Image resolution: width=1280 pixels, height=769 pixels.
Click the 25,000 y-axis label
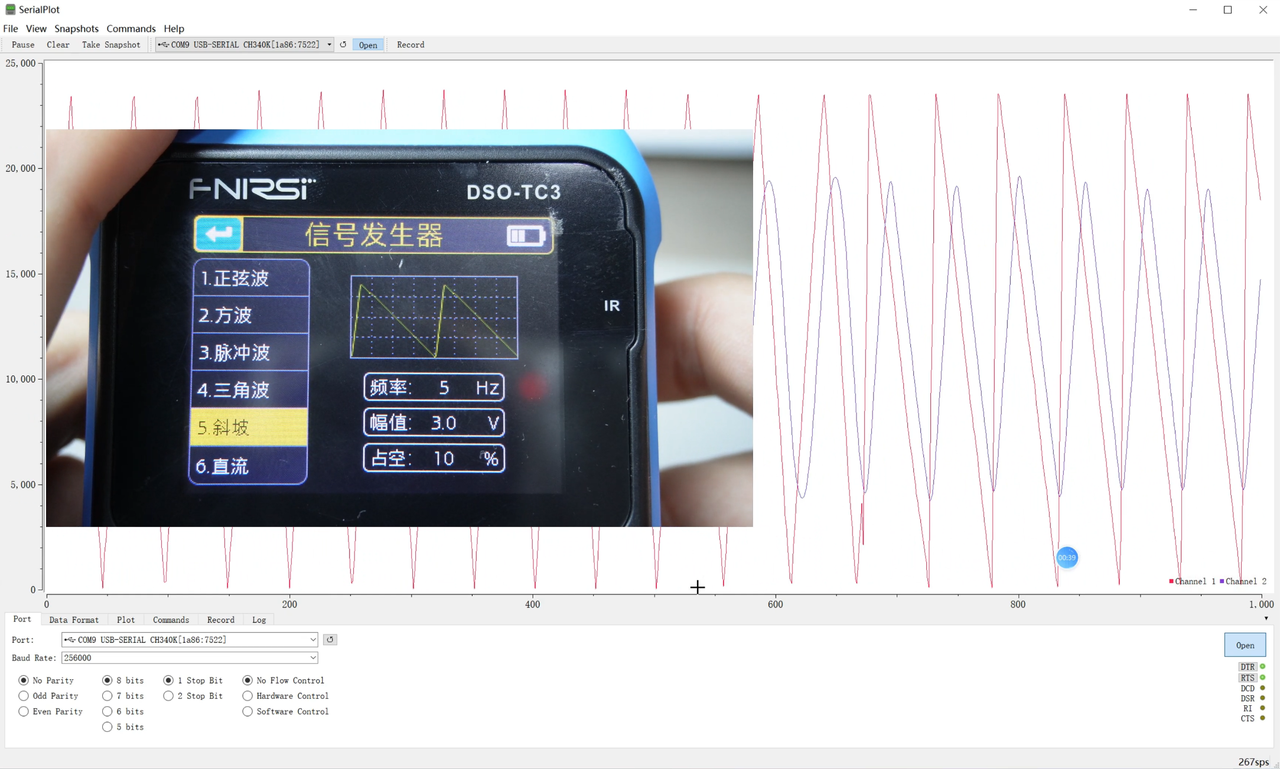[x=21, y=63]
